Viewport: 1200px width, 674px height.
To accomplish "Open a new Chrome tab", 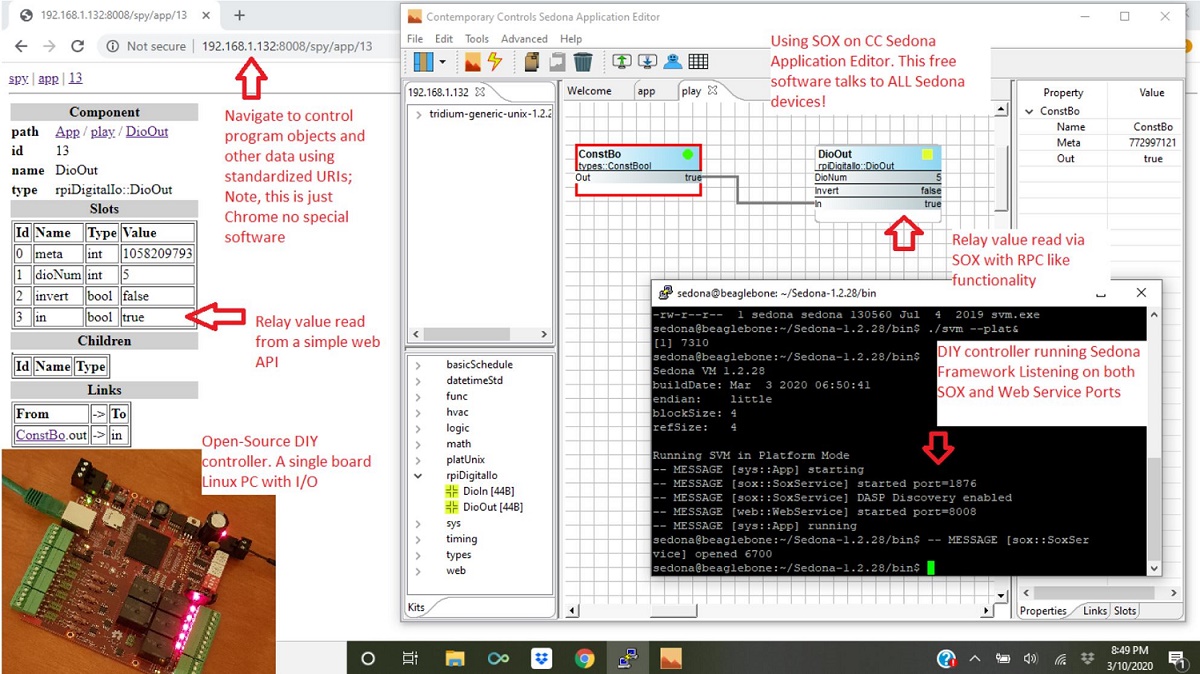I will click(x=240, y=16).
